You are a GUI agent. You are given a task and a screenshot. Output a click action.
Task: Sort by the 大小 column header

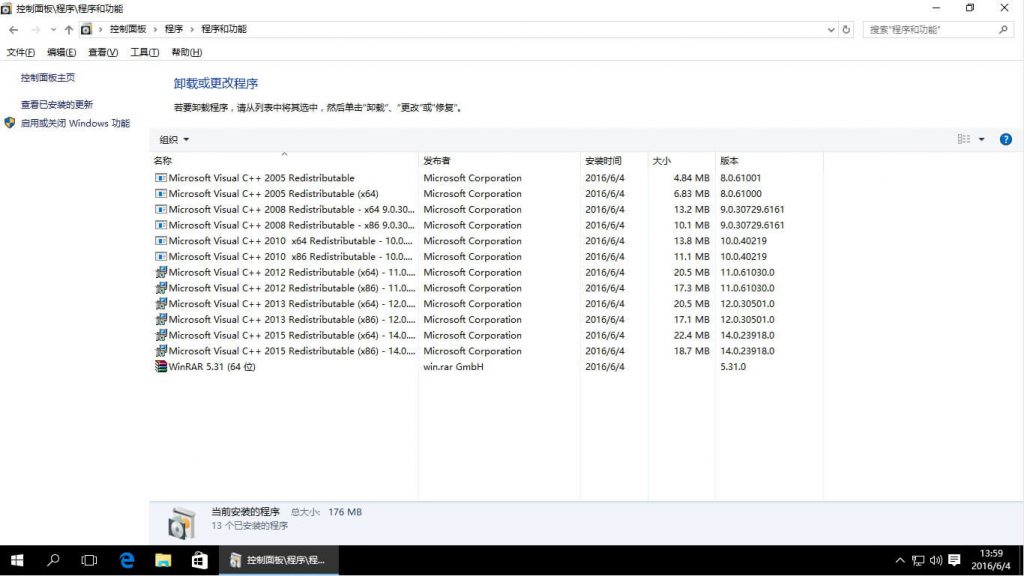681,161
